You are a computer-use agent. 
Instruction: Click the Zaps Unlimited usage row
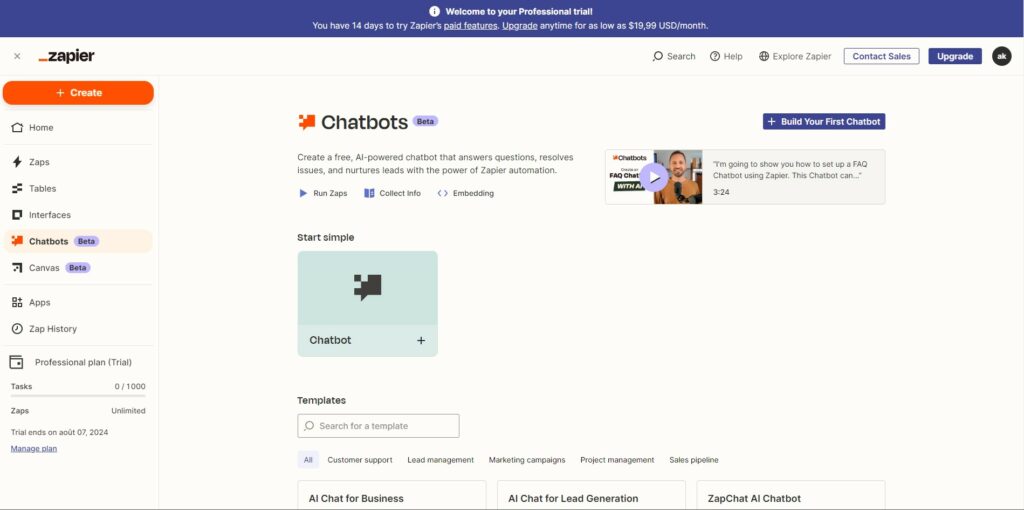pos(78,411)
